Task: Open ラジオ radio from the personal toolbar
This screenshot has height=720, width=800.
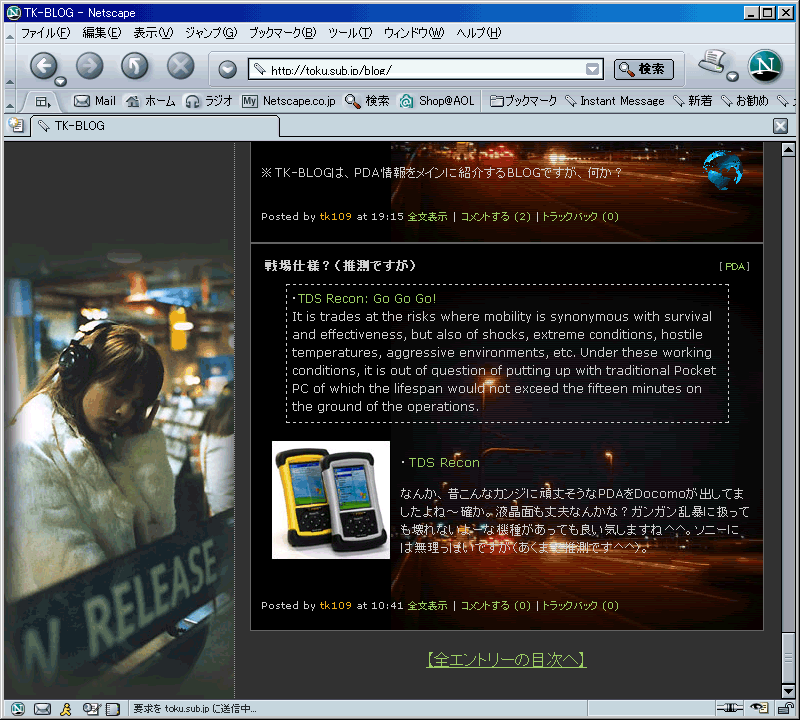Action: 209,101
